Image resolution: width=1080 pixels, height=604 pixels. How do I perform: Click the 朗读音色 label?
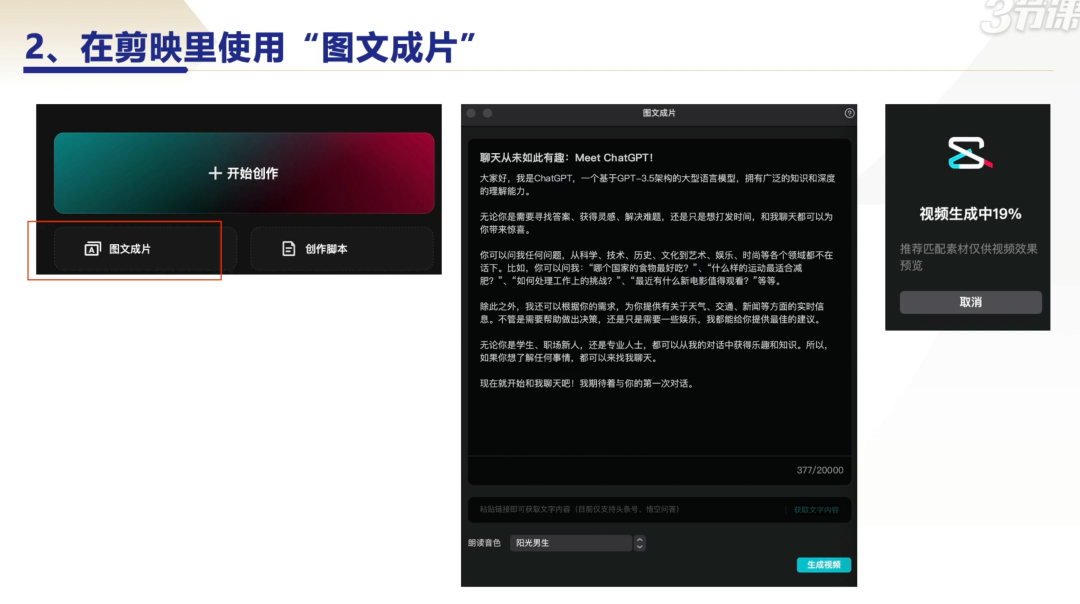tap(484, 543)
